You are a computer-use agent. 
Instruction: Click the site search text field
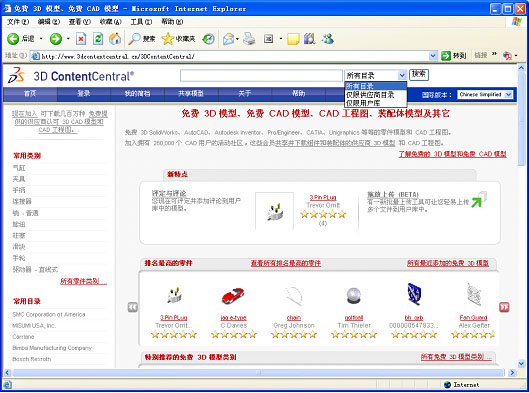[x=261, y=75]
